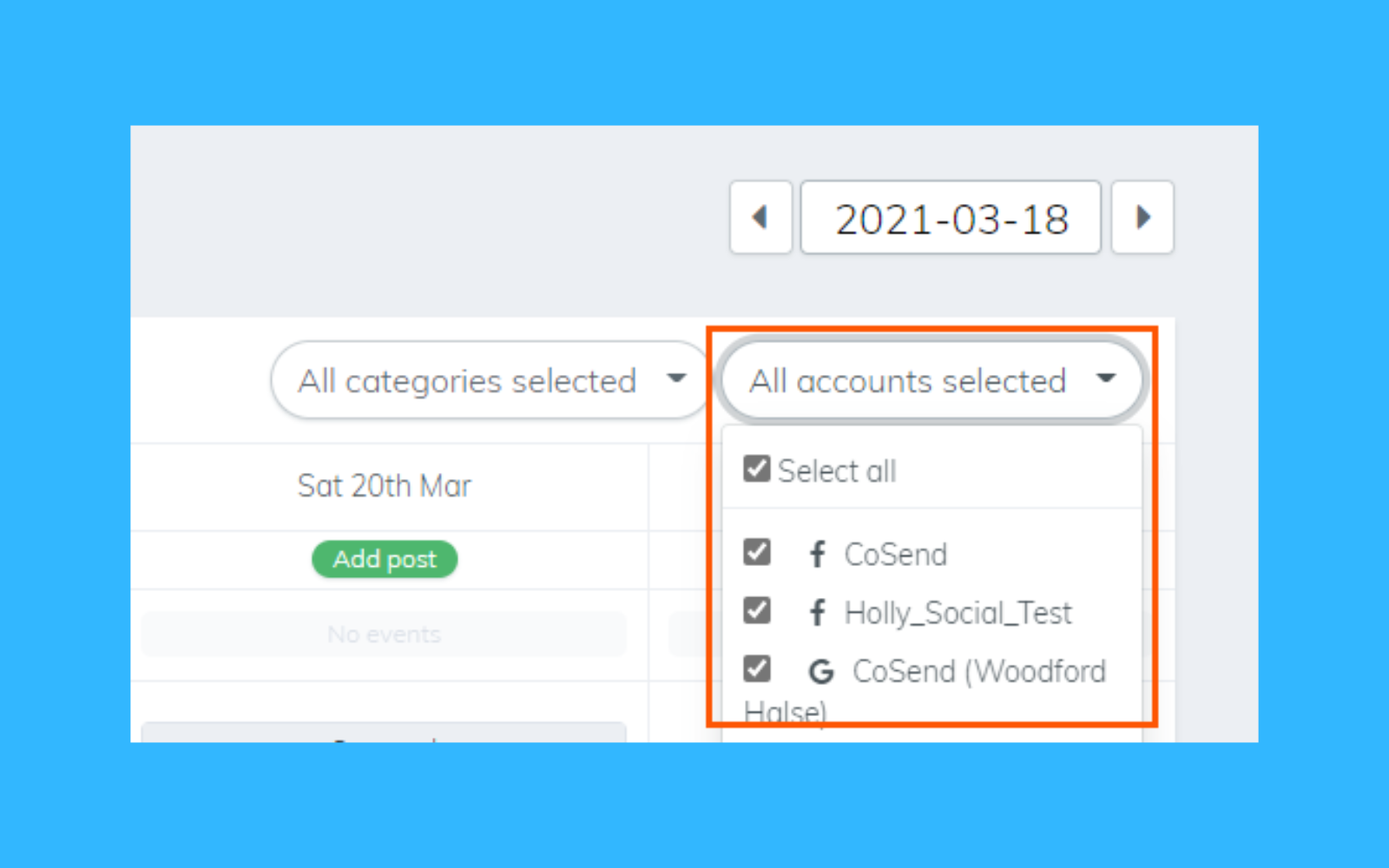
Task: Click the caret arrow in the accounts dropdown
Action: coord(1105,378)
